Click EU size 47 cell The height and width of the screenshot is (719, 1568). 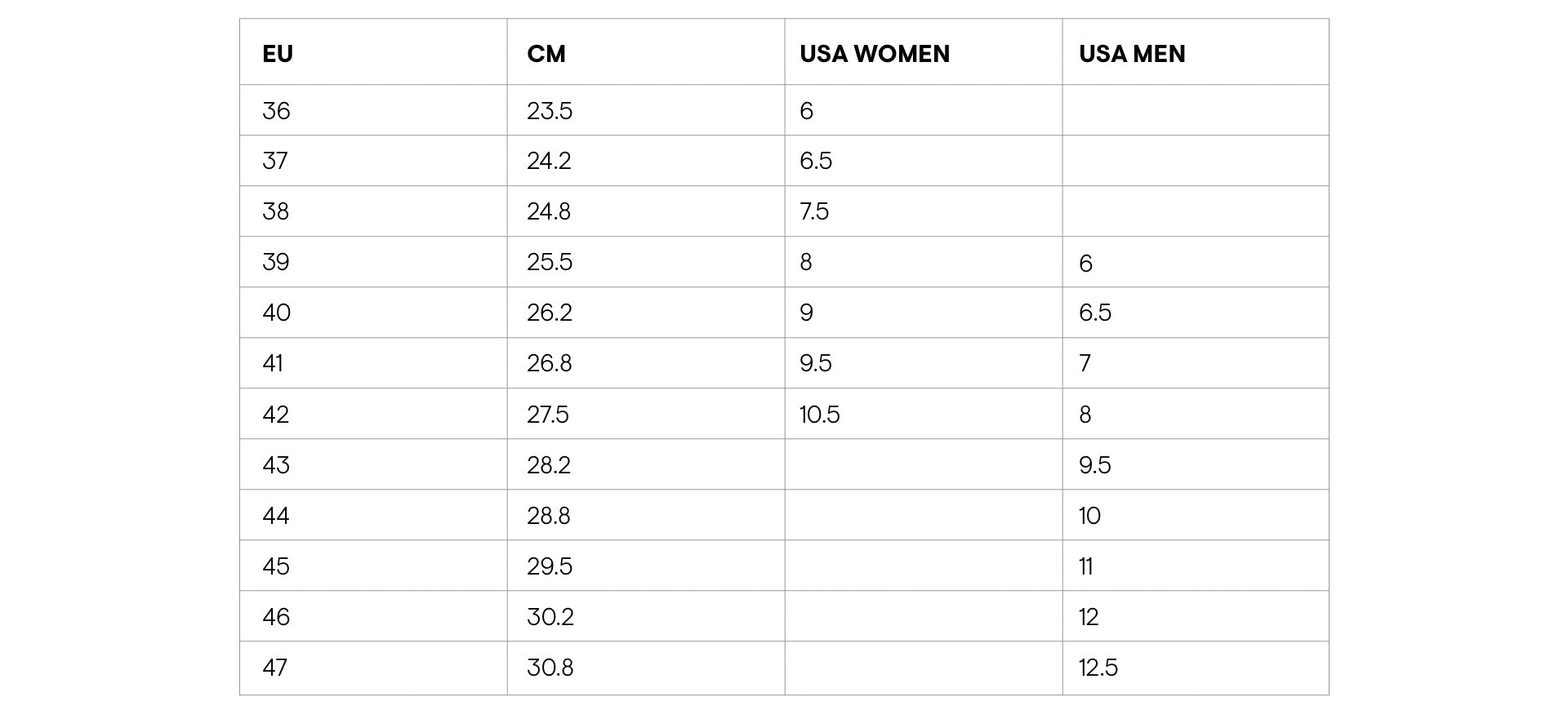275,668
